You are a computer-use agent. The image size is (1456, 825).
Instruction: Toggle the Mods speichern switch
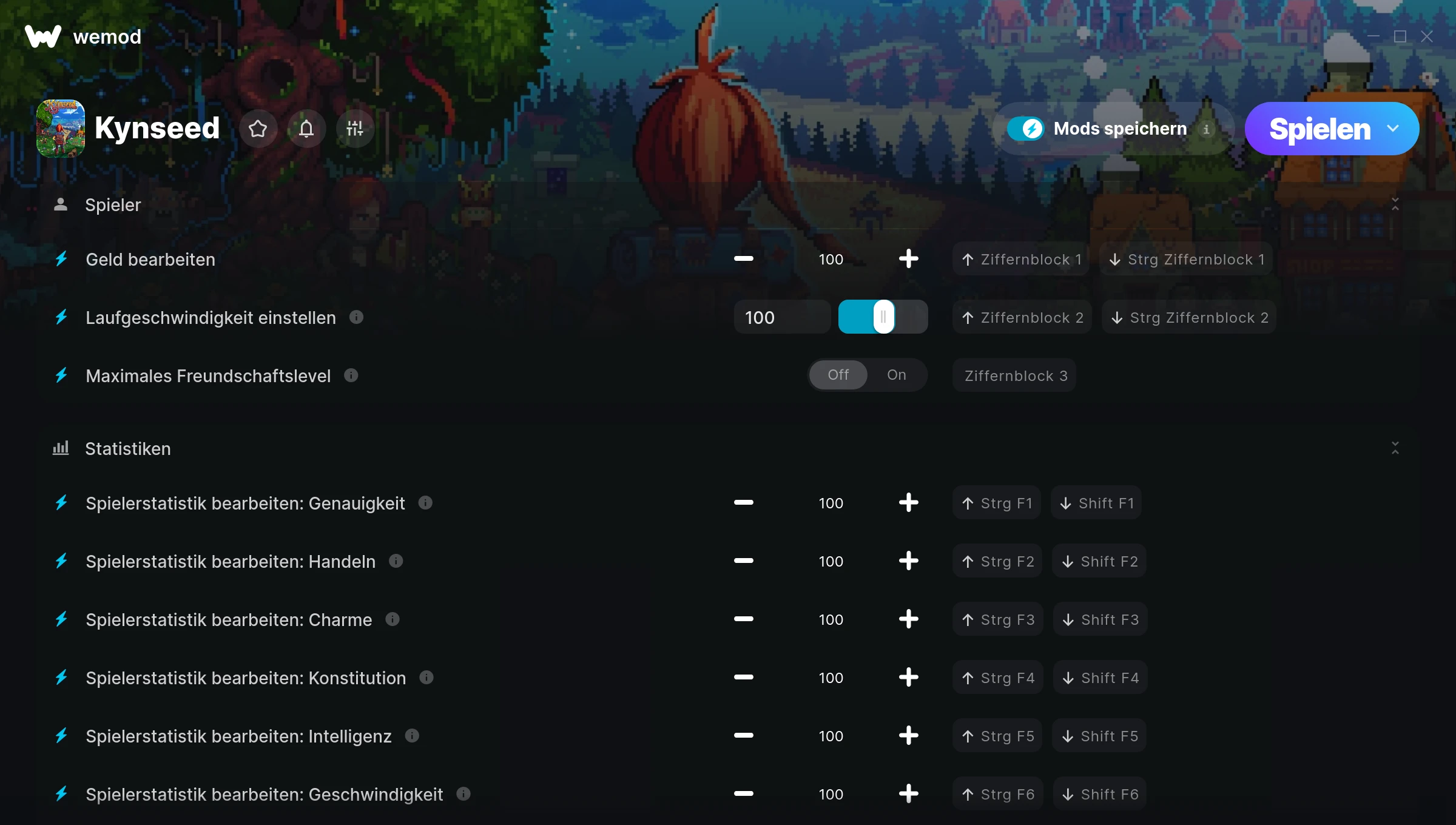pyautogui.click(x=1026, y=129)
